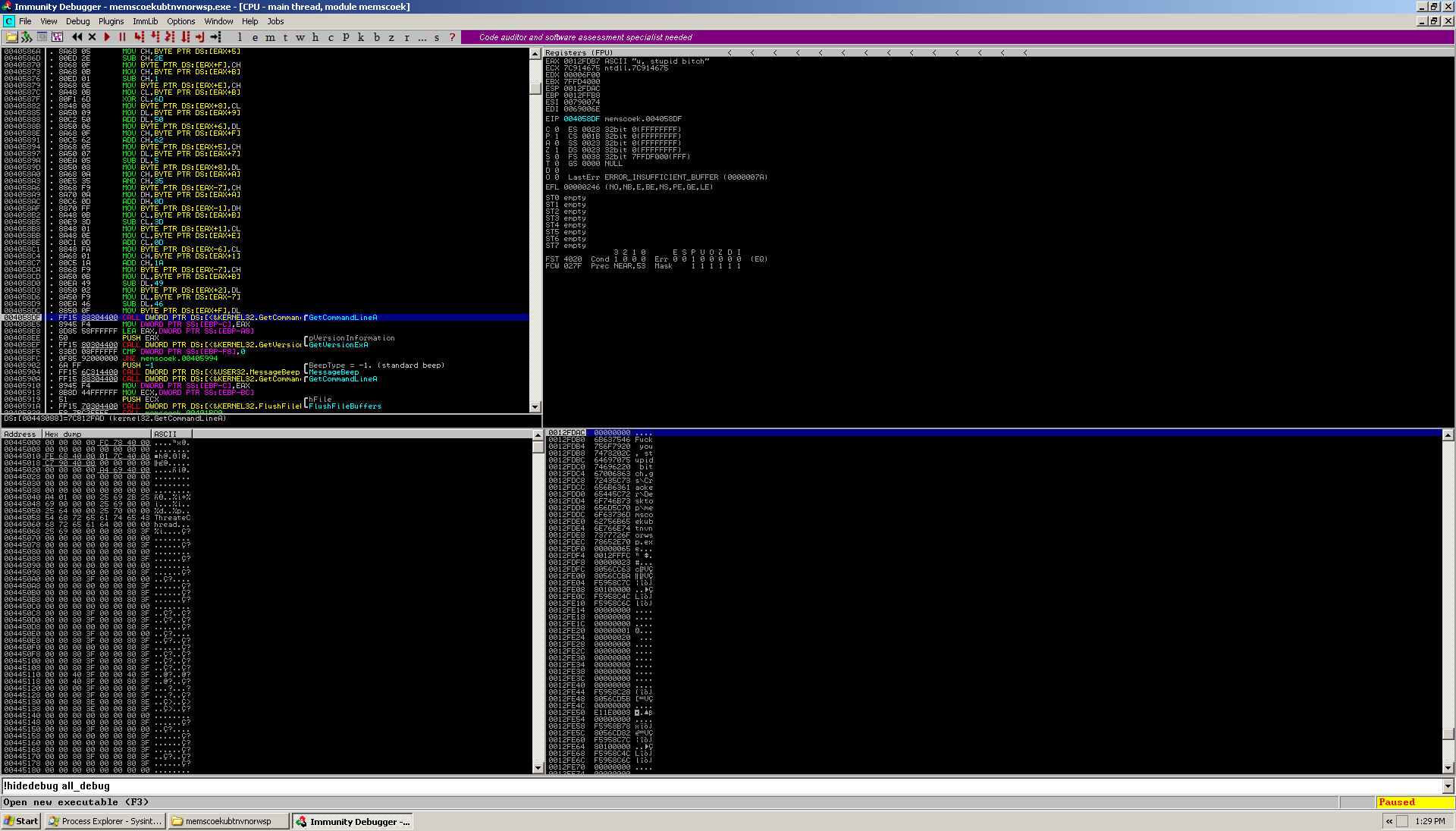Viewport: 1456px width, 831px height.
Task: Click the dump pane scroll-up arrow
Action: click(538, 435)
